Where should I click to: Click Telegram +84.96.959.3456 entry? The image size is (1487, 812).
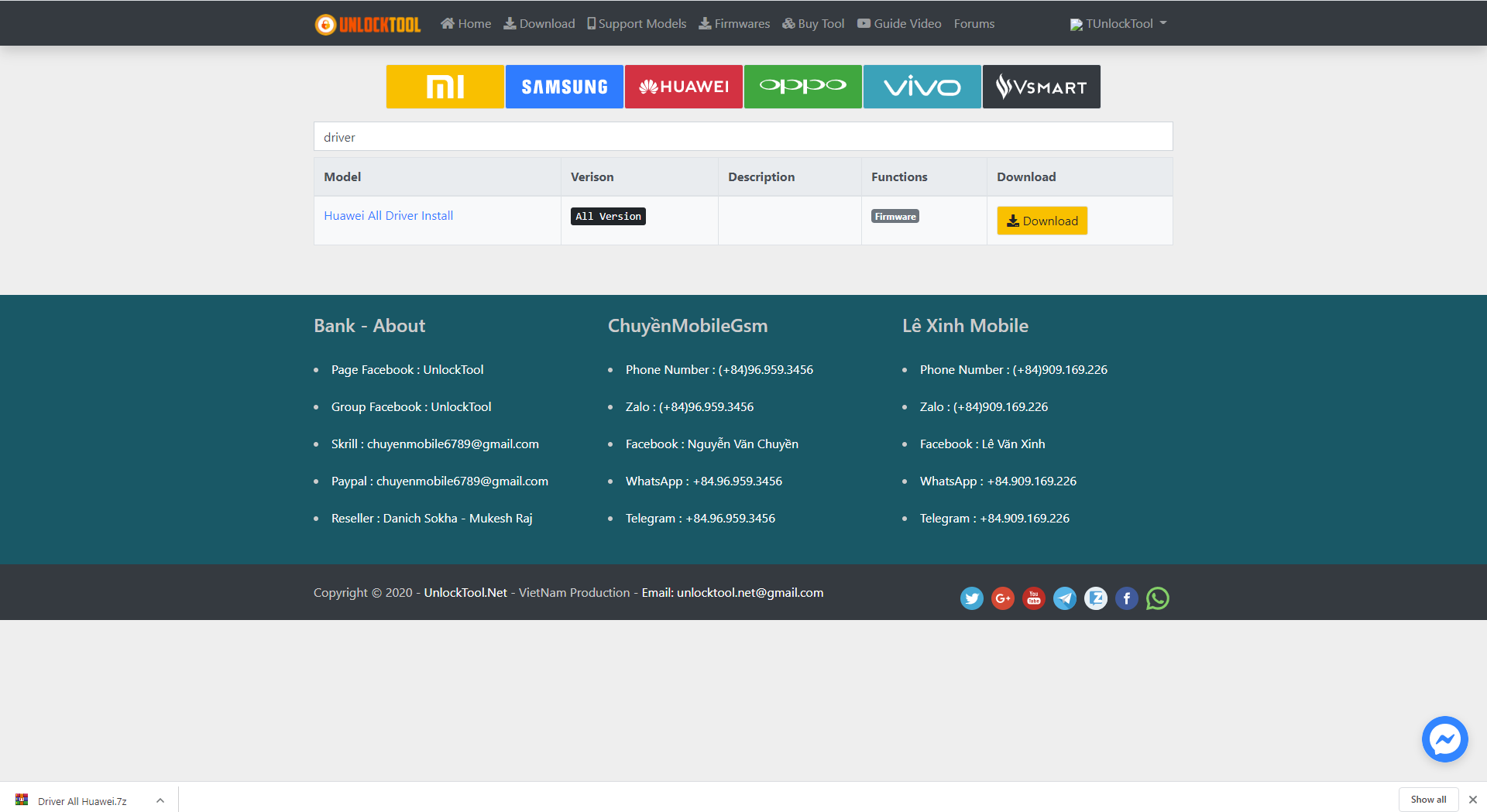(700, 519)
